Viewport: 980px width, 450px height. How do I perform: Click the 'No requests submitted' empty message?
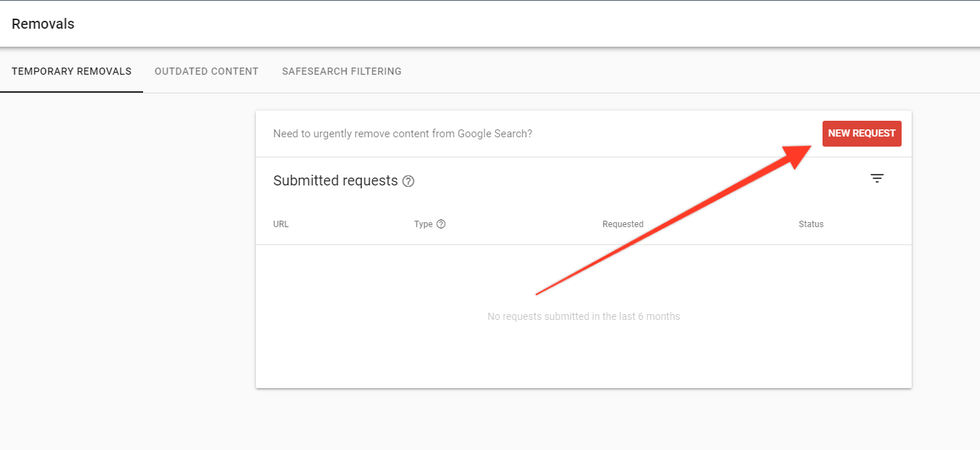pyautogui.click(x=583, y=317)
